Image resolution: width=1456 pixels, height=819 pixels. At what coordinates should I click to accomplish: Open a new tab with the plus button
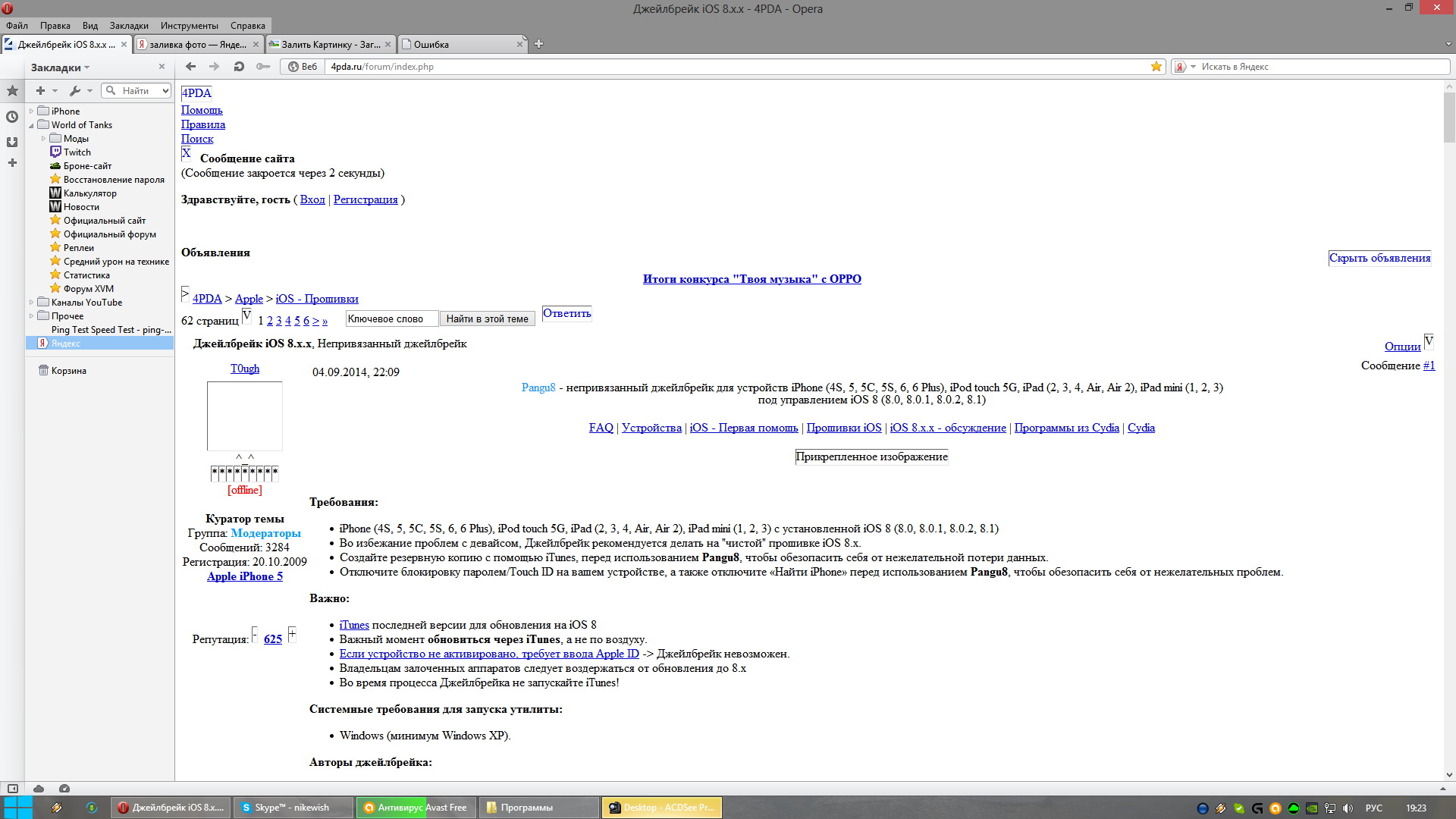(538, 44)
